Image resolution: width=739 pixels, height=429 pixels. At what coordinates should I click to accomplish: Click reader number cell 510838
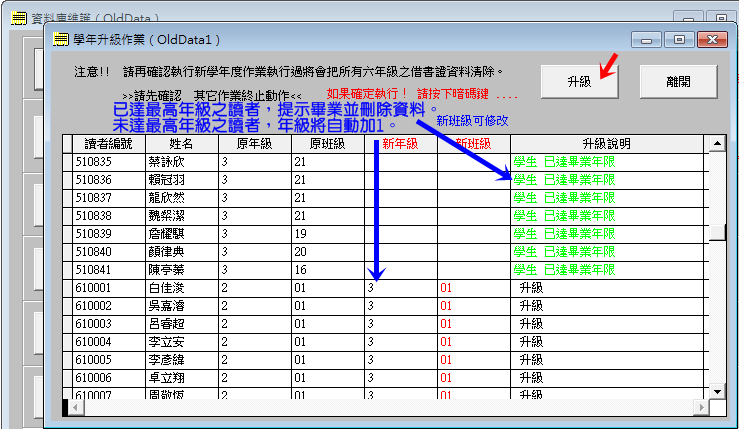(x=109, y=216)
